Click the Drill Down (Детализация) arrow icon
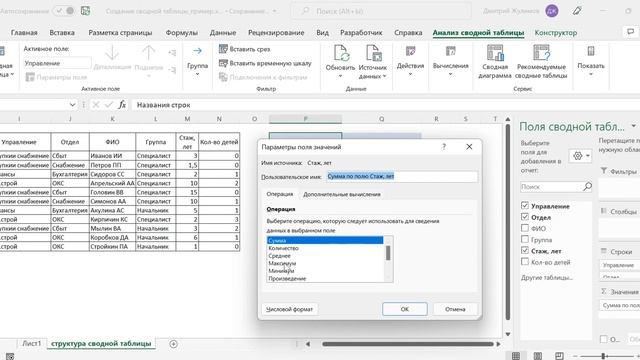Screen dimensions: 640x360 coord(112,53)
